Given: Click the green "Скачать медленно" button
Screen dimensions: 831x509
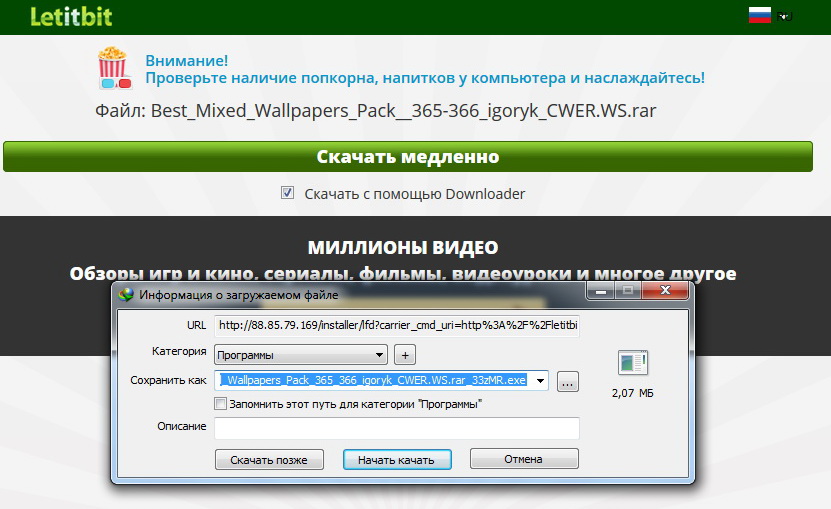Looking at the screenshot, I should click(x=407, y=157).
